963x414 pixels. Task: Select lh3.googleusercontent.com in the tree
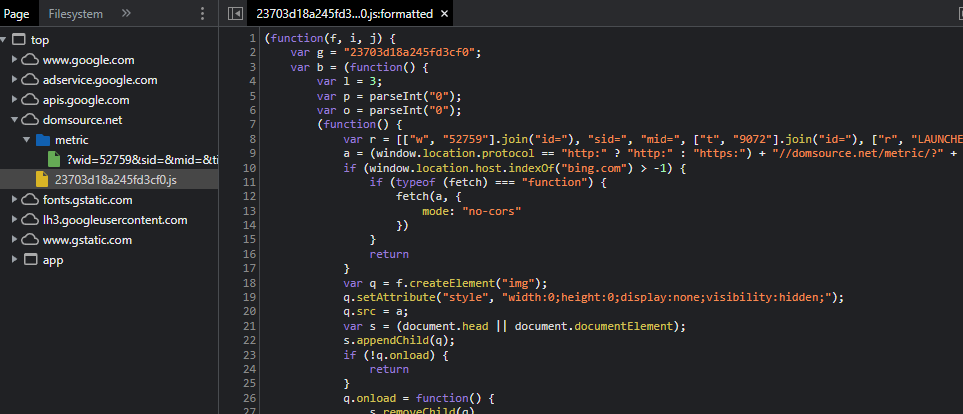[115, 220]
